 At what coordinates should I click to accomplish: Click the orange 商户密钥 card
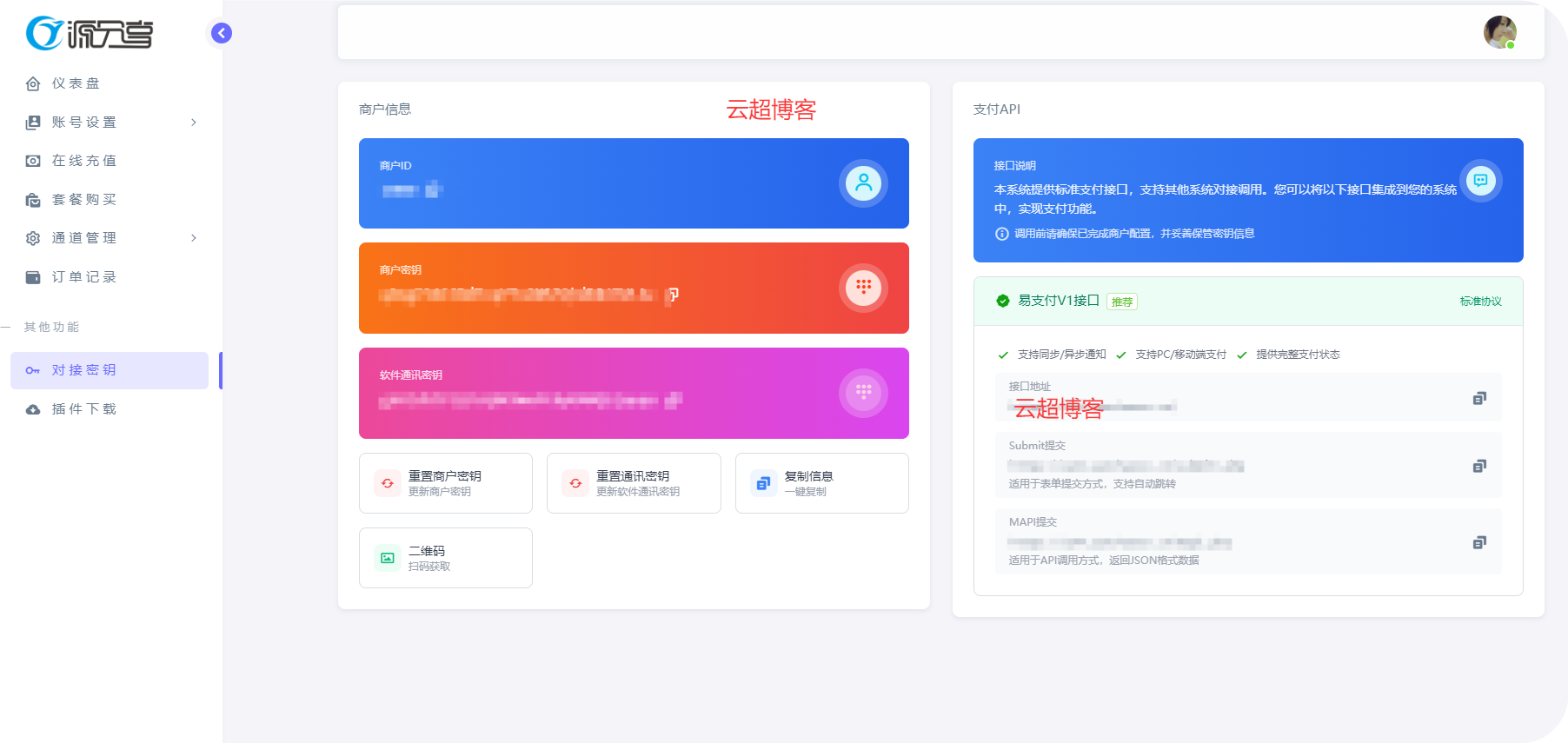(634, 288)
